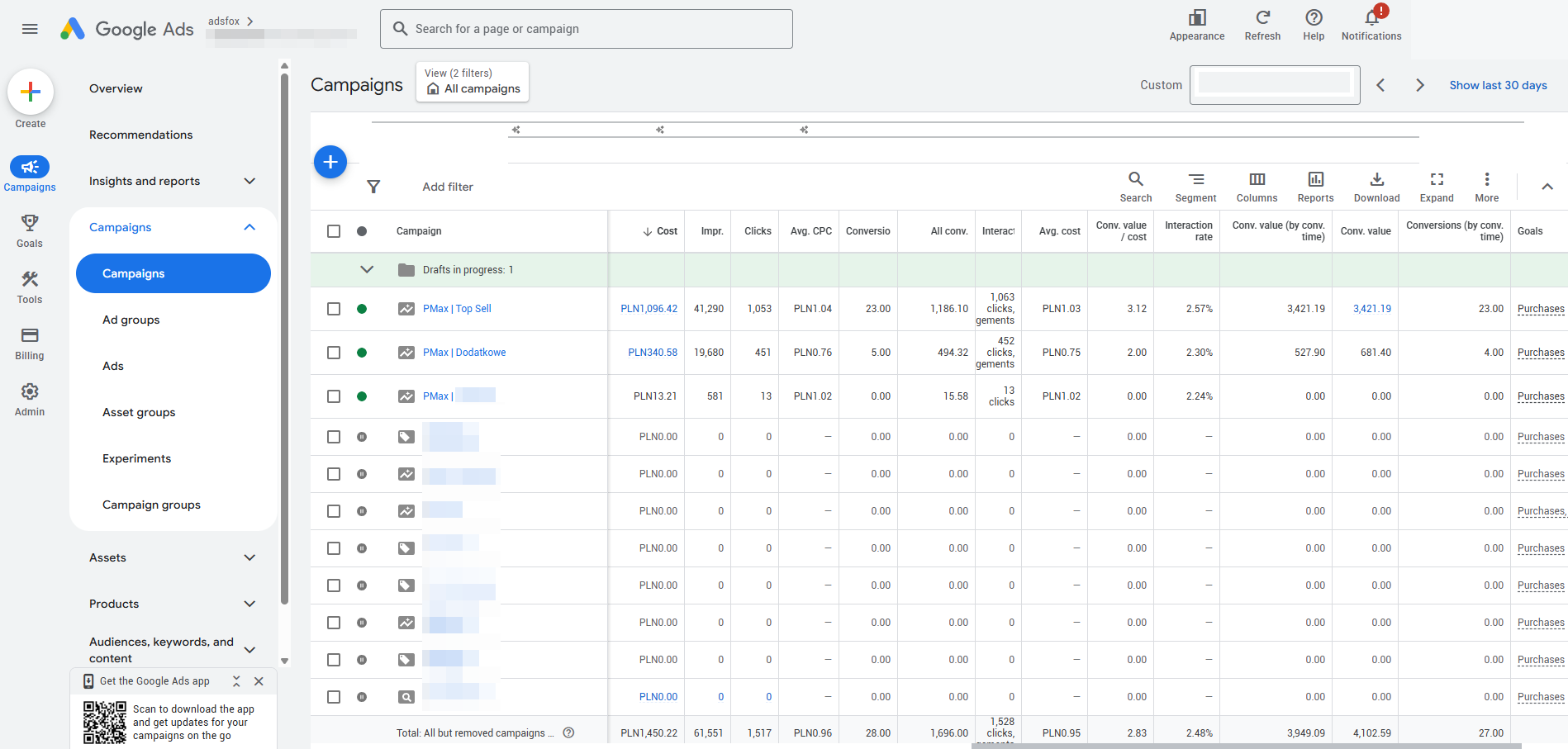Open Purchases goal of Top Sell row
This screenshot has width=1568, height=749.
(1541, 309)
